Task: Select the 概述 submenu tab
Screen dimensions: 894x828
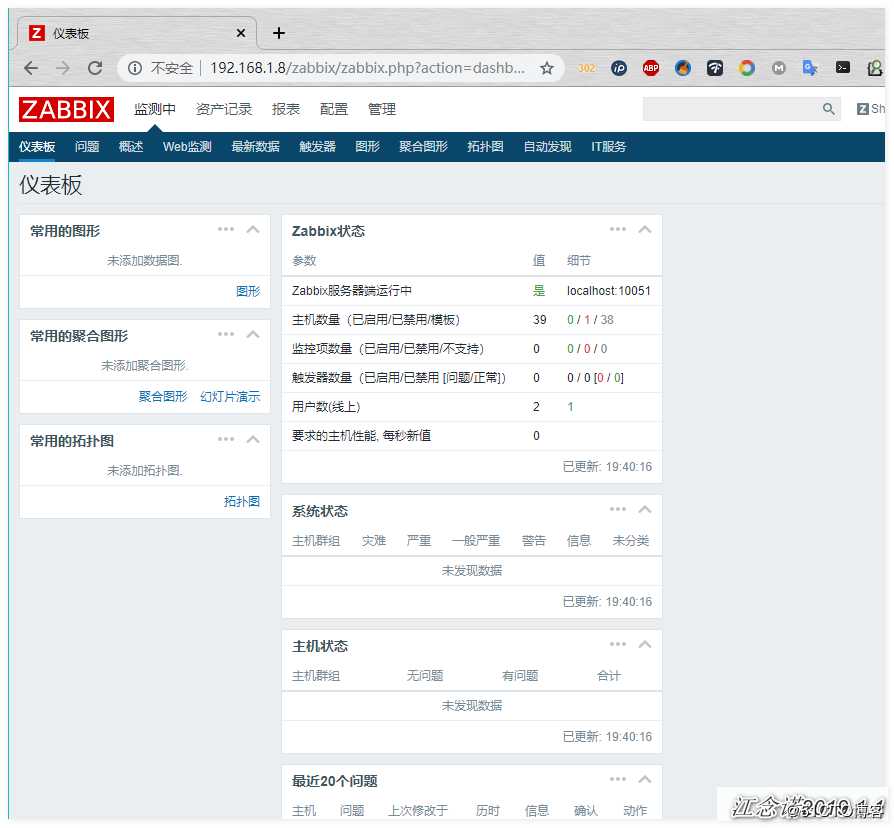Action: point(131,147)
